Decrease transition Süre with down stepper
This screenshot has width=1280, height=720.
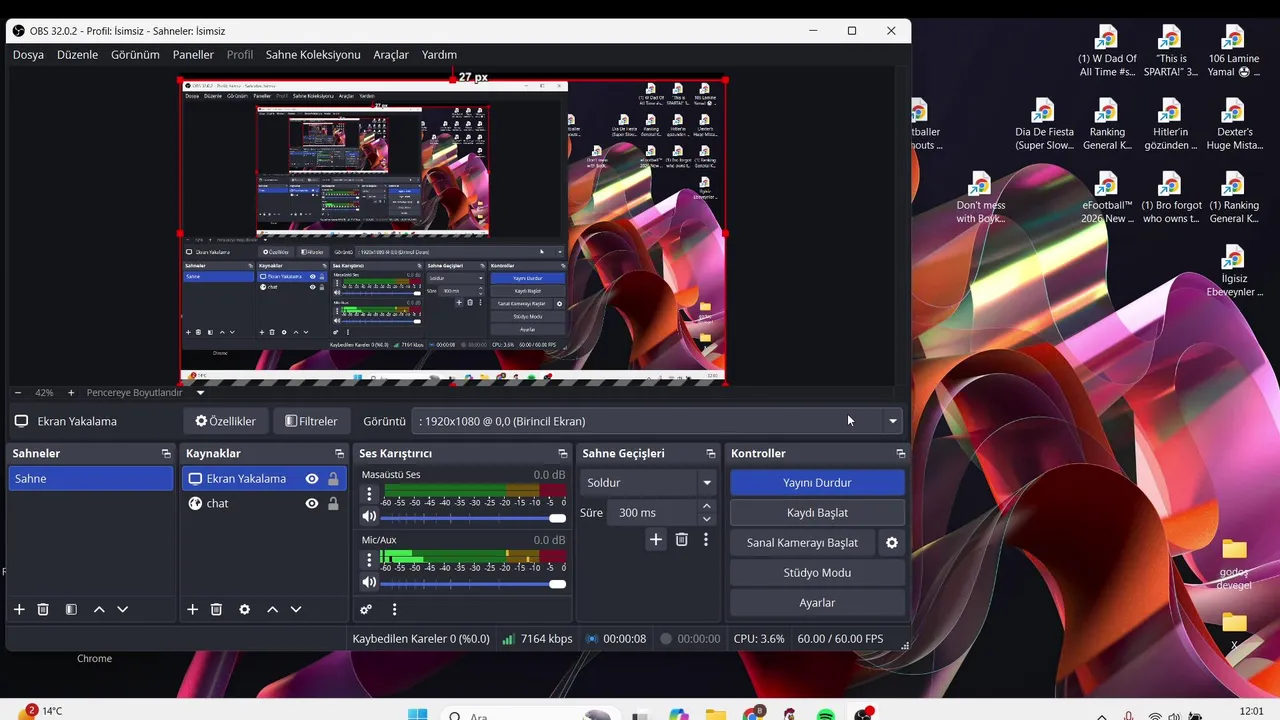[707, 519]
